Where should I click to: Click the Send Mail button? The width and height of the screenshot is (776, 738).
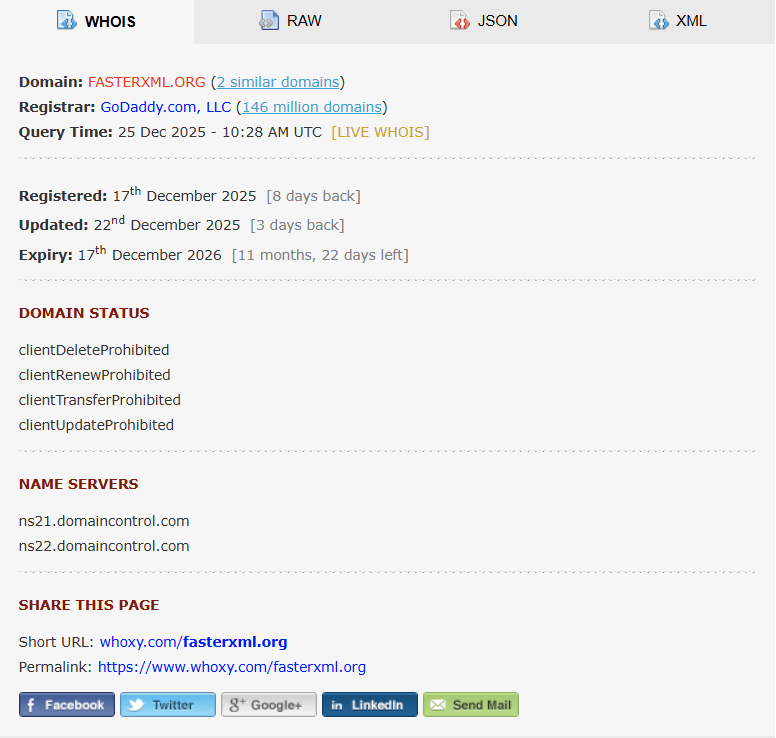pos(471,704)
